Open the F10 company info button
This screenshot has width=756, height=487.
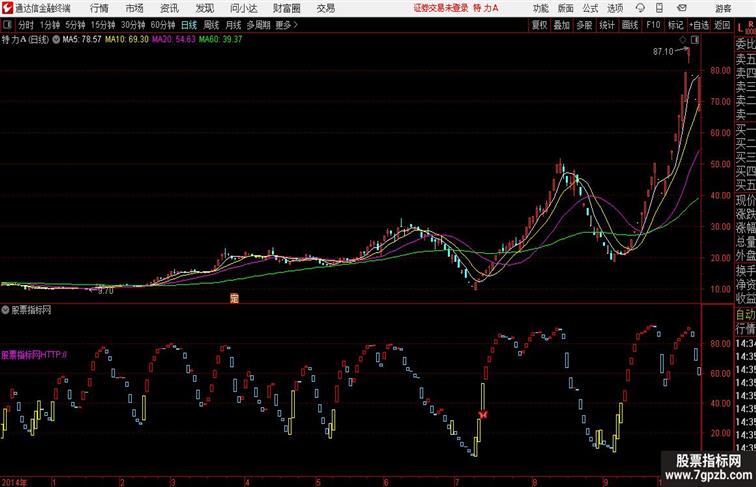[x=653, y=25]
